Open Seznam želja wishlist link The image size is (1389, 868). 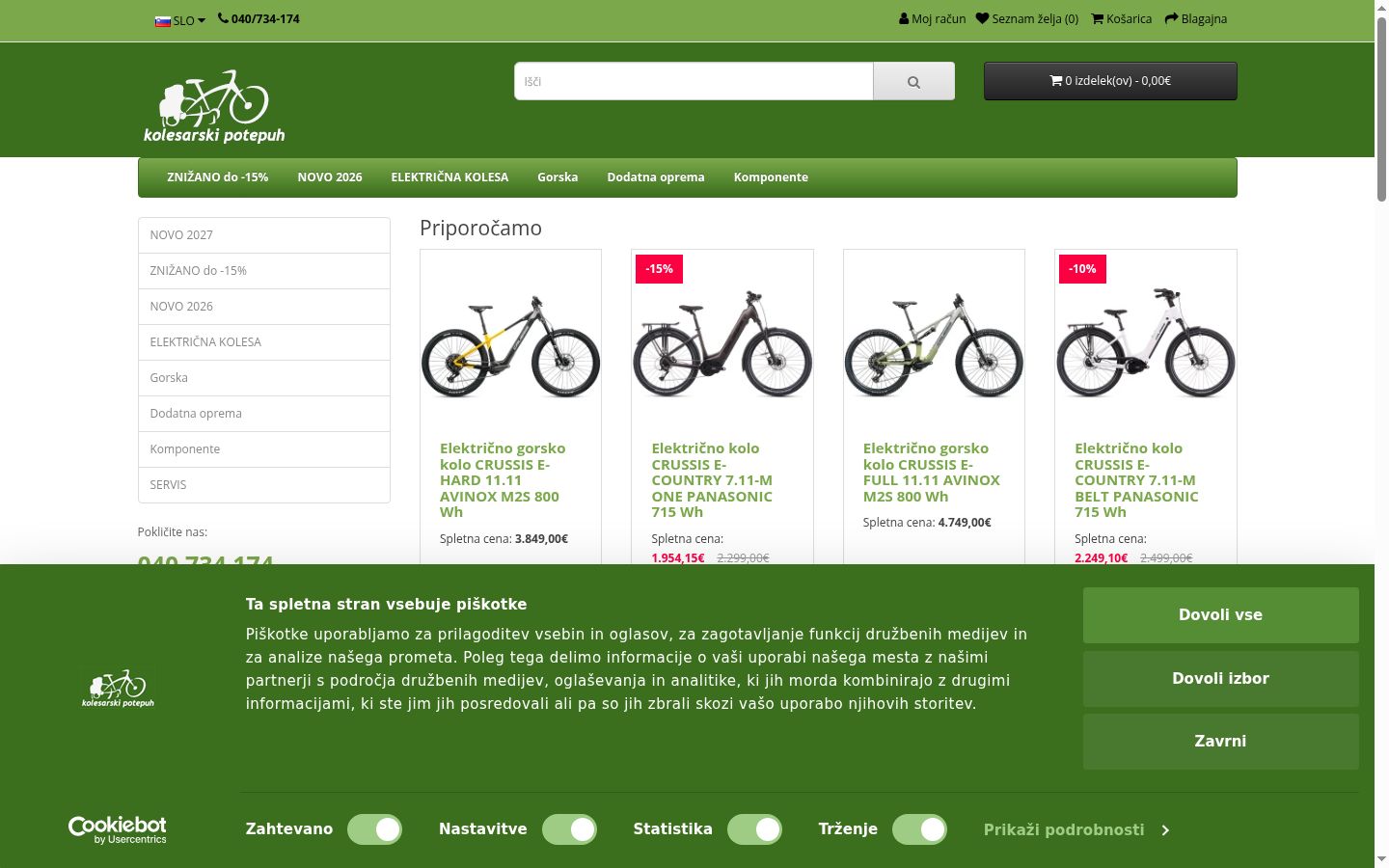1026,18
